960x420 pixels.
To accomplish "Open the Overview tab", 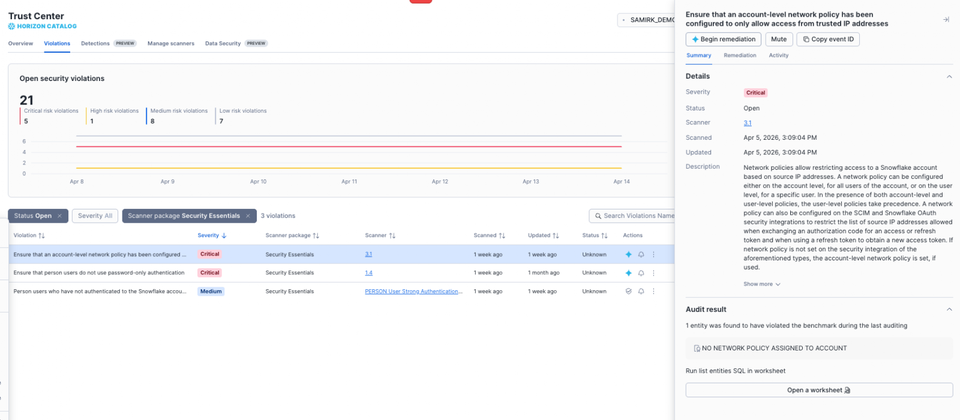I will tap(20, 43).
